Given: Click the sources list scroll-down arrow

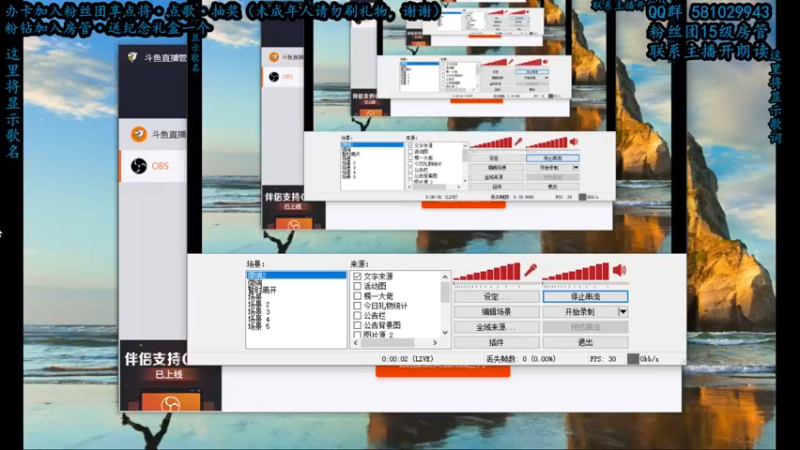Looking at the screenshot, I should pos(445,333).
